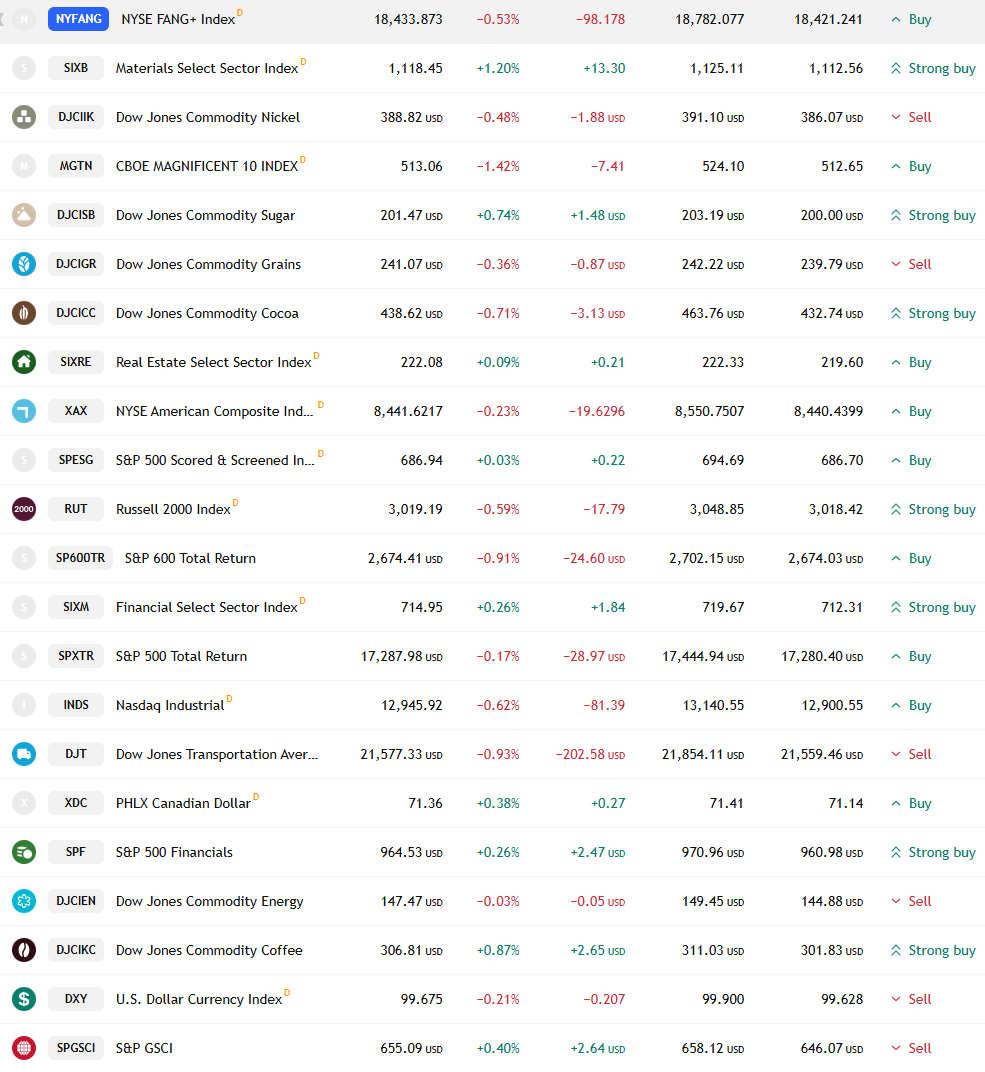Click the XAX ticker badge

click(76, 411)
